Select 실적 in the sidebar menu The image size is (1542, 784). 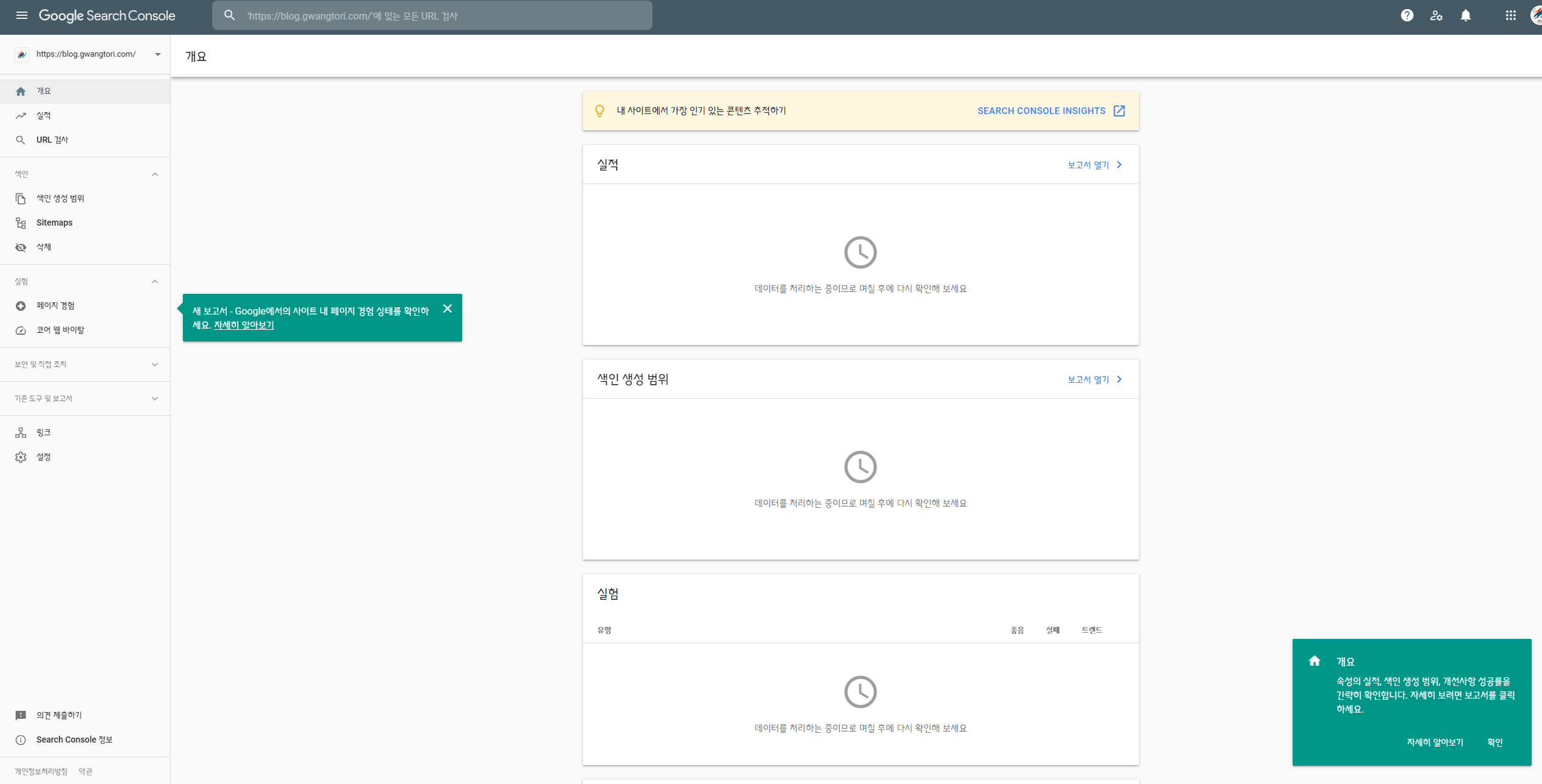[x=43, y=115]
